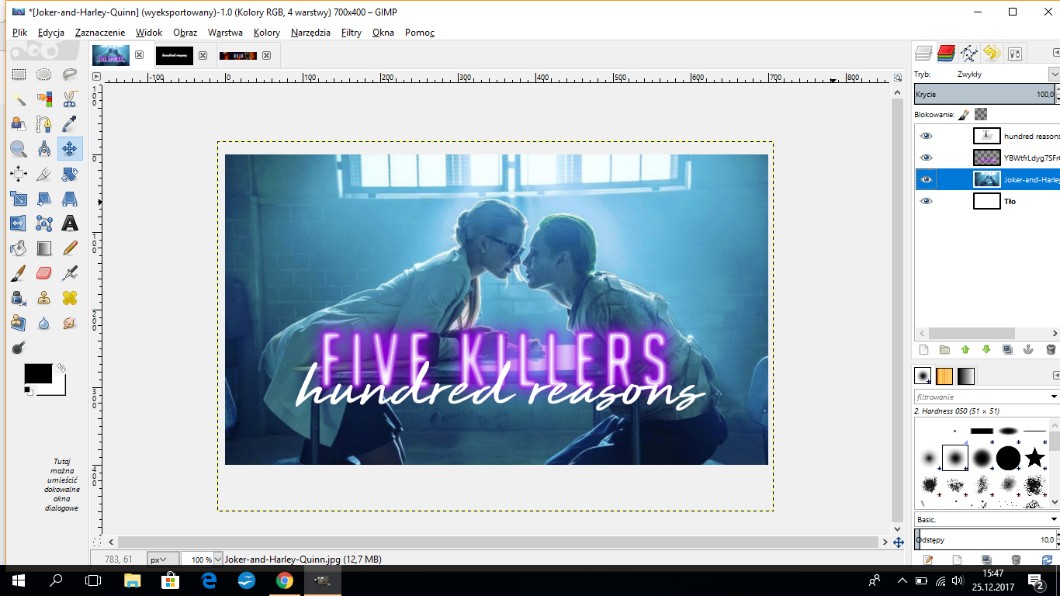The height and width of the screenshot is (596, 1060).
Task: Select the Heal tool bandage icon
Action: (x=69, y=298)
